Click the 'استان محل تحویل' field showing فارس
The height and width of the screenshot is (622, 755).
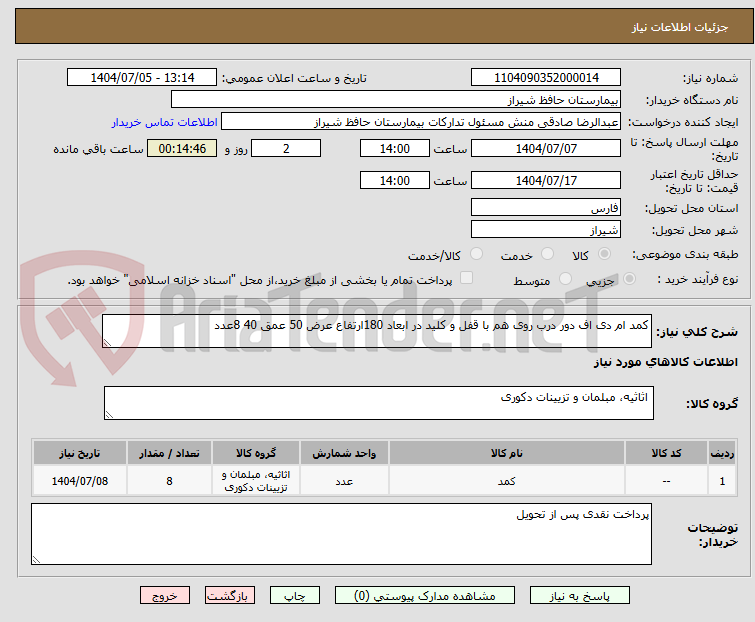[546, 208]
